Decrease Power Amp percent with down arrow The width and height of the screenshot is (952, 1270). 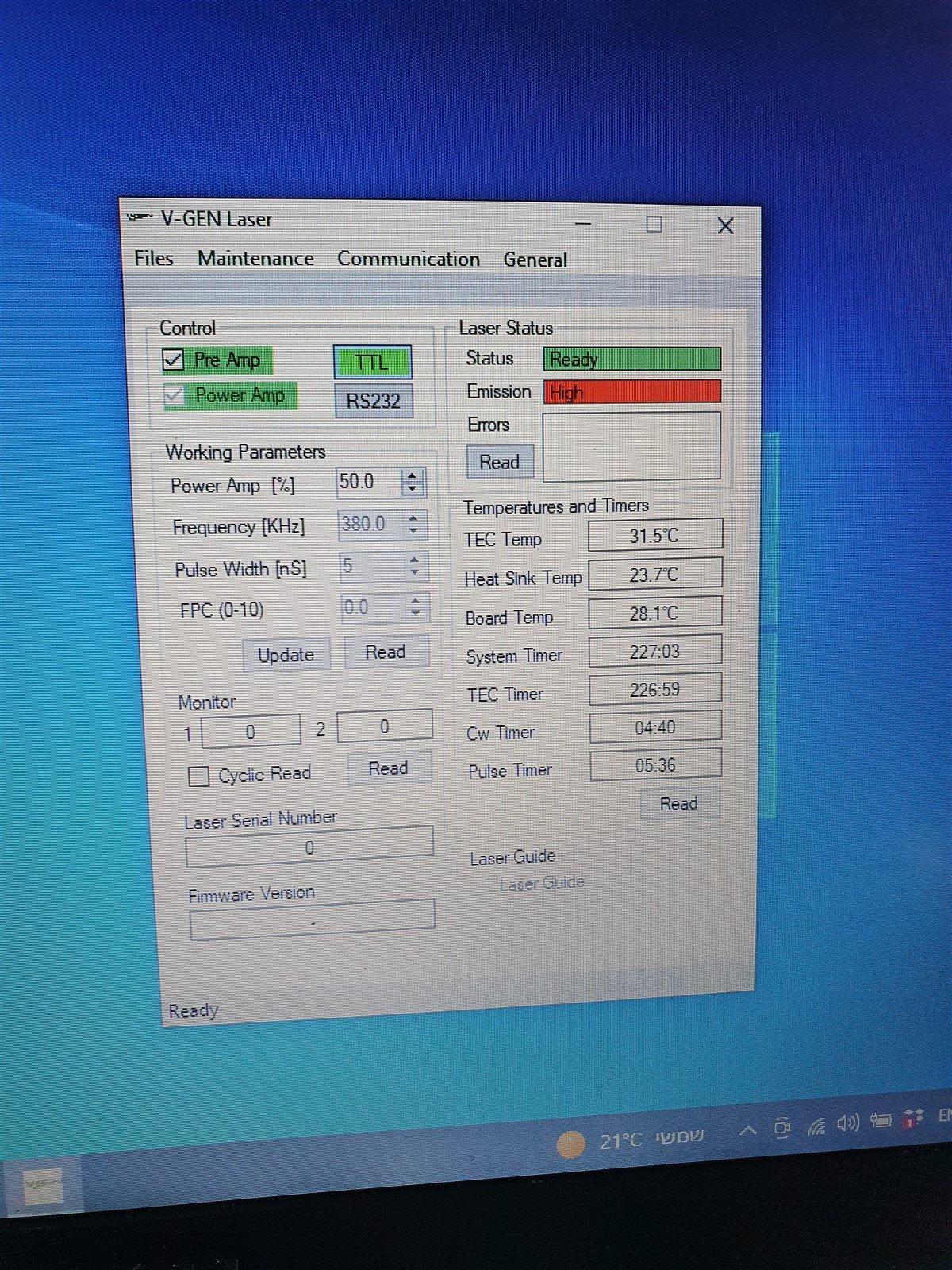click(x=413, y=488)
